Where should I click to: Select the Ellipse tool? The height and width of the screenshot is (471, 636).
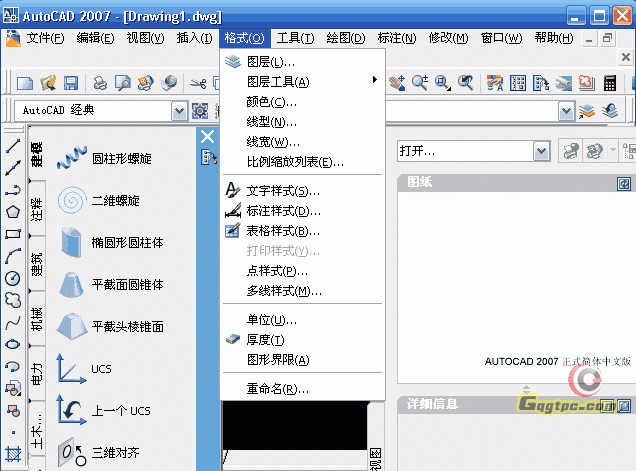tap(13, 344)
